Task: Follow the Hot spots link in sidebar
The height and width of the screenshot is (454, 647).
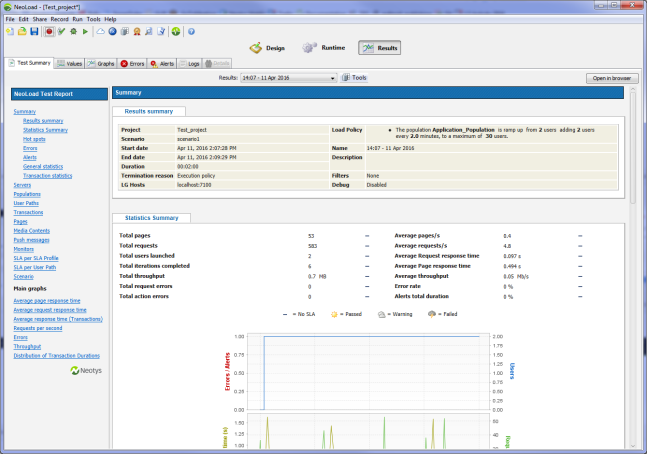Action: click(x=33, y=140)
